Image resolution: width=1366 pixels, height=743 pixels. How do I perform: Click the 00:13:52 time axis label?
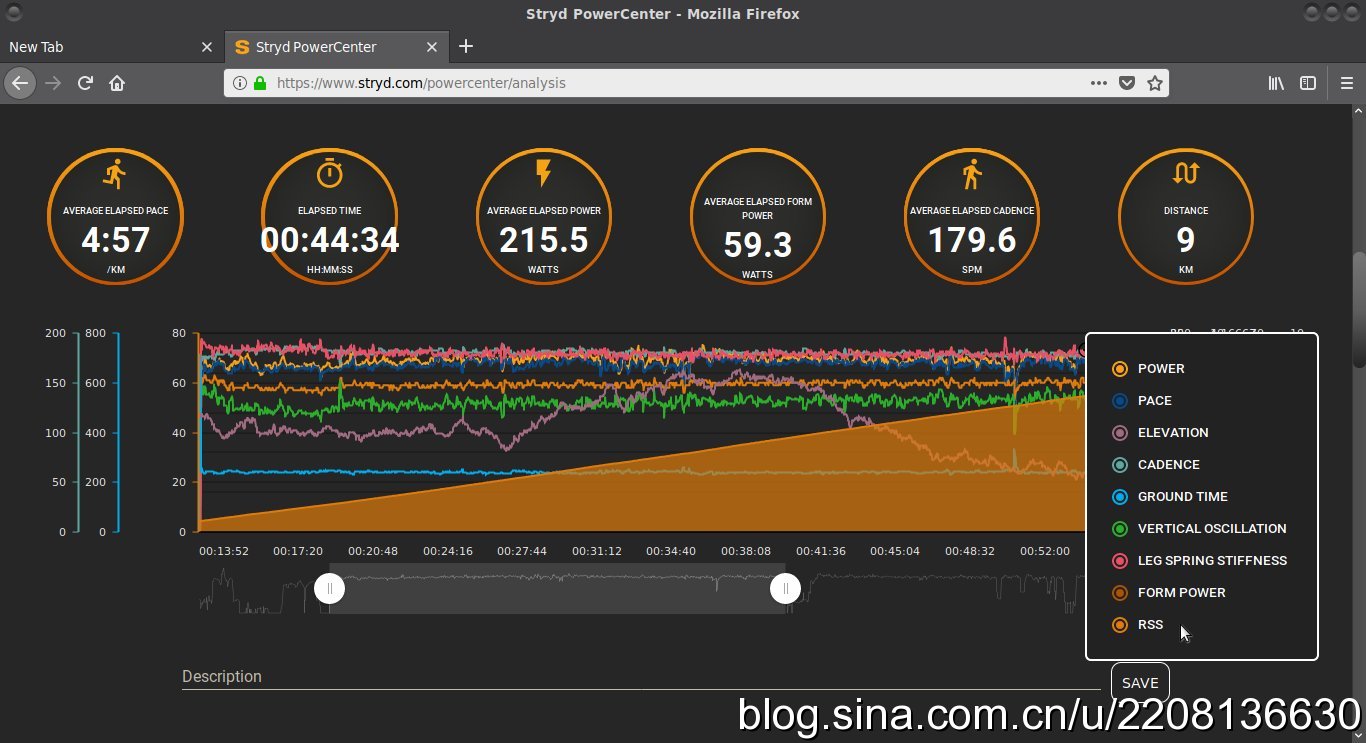click(x=223, y=551)
